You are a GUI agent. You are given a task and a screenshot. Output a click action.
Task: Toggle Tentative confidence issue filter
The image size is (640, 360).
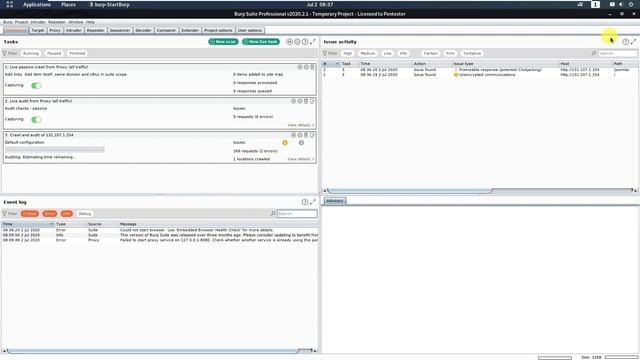click(x=472, y=53)
